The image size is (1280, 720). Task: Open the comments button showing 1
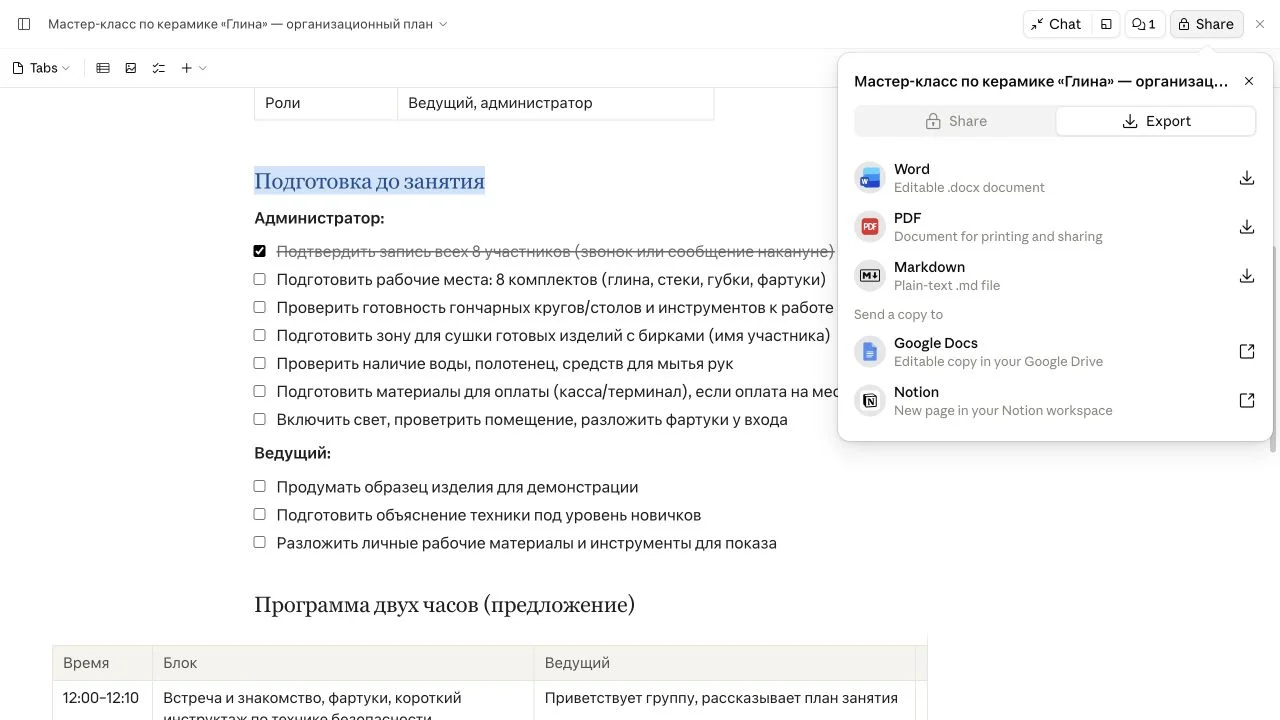pyautogui.click(x=1143, y=24)
